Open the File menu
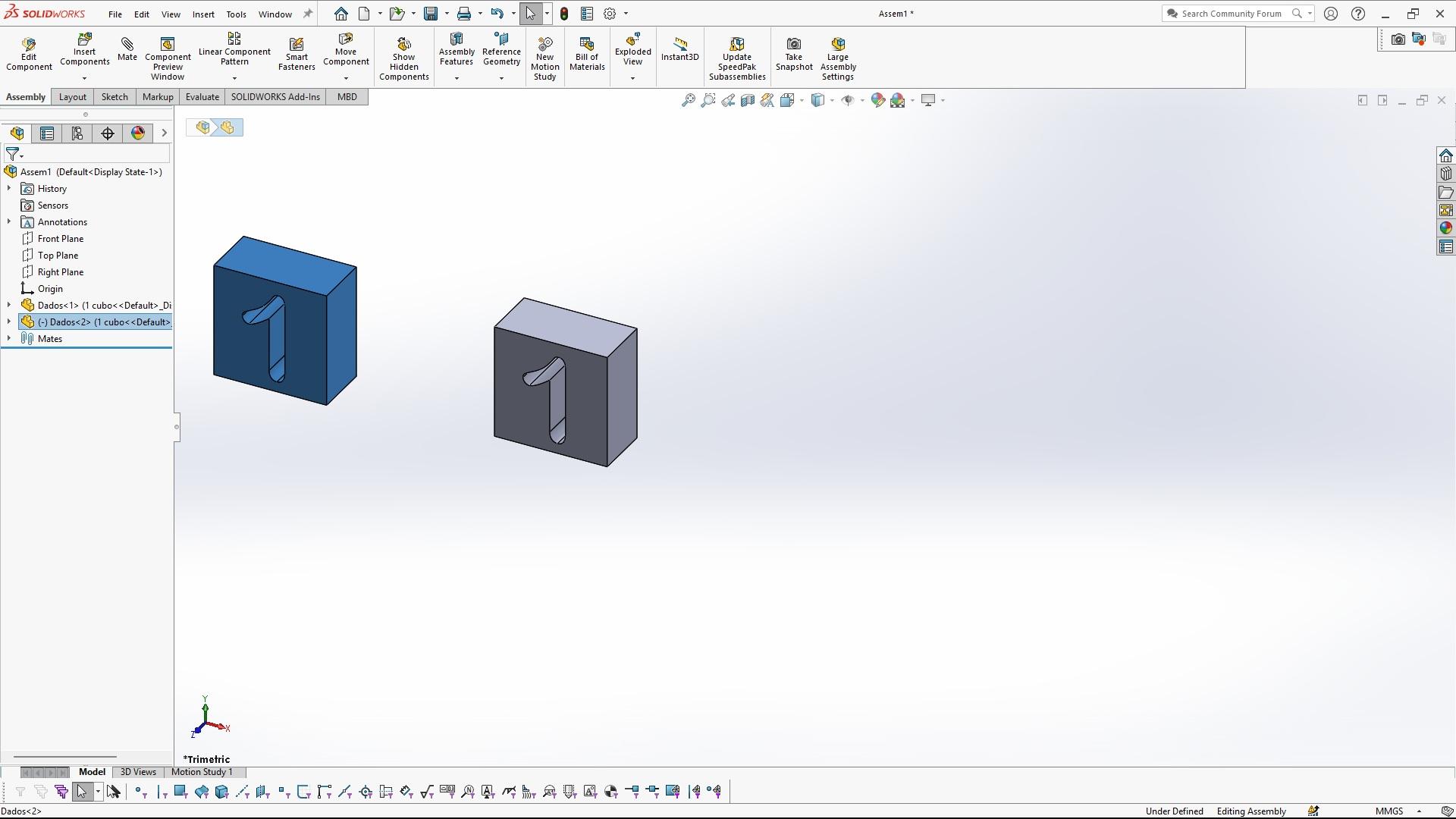The height and width of the screenshot is (819, 1456). pyautogui.click(x=115, y=14)
